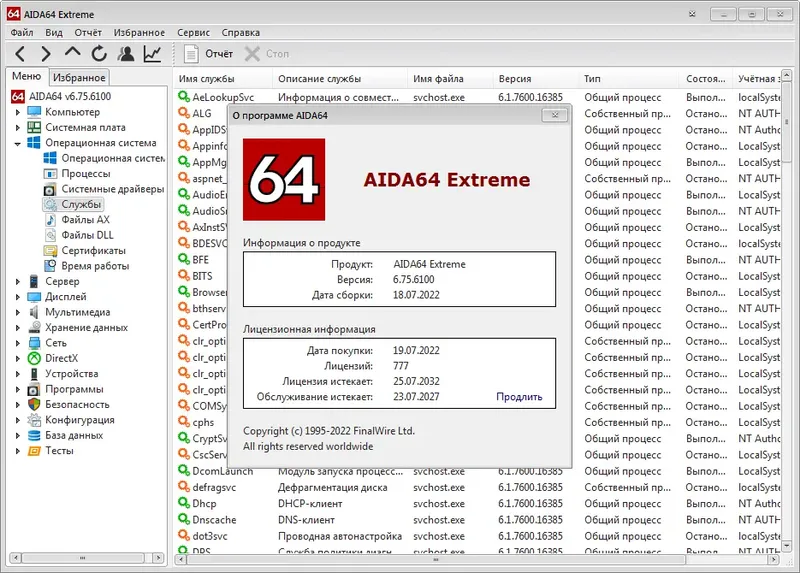The width and height of the screenshot is (800, 573).
Task: Click the Операционная система Windows icon
Action: (x=34, y=142)
